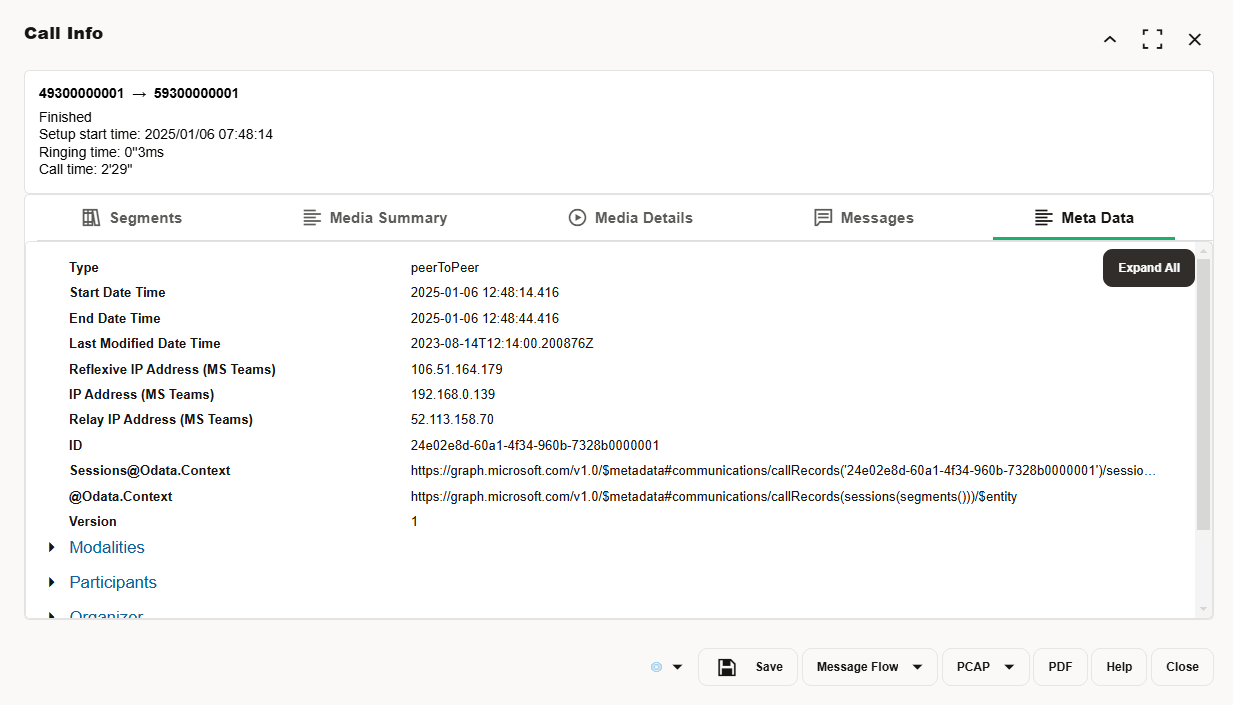Click the play-circle icon on Media Details tab
1236x710 pixels.
[577, 217]
